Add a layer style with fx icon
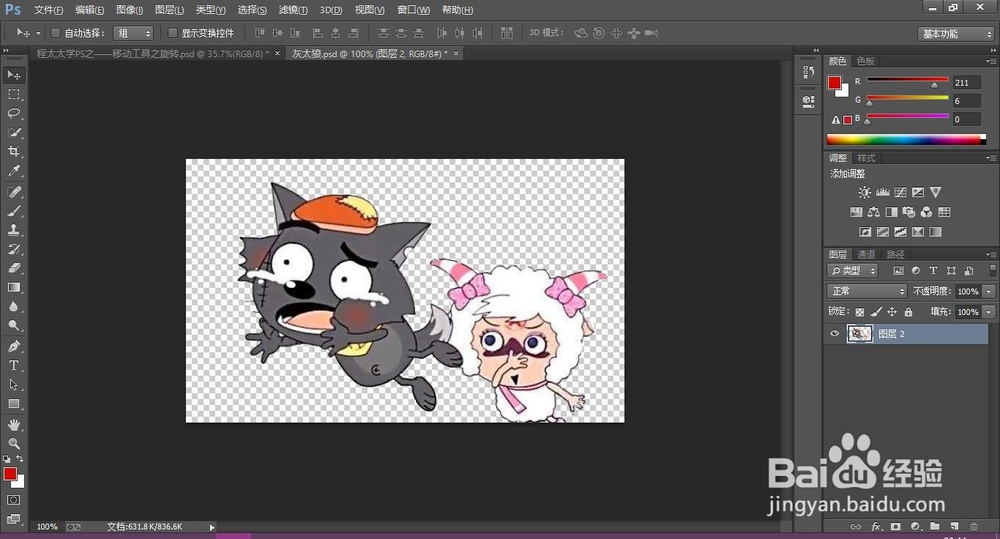The height and width of the screenshot is (539, 1000). tap(876, 527)
